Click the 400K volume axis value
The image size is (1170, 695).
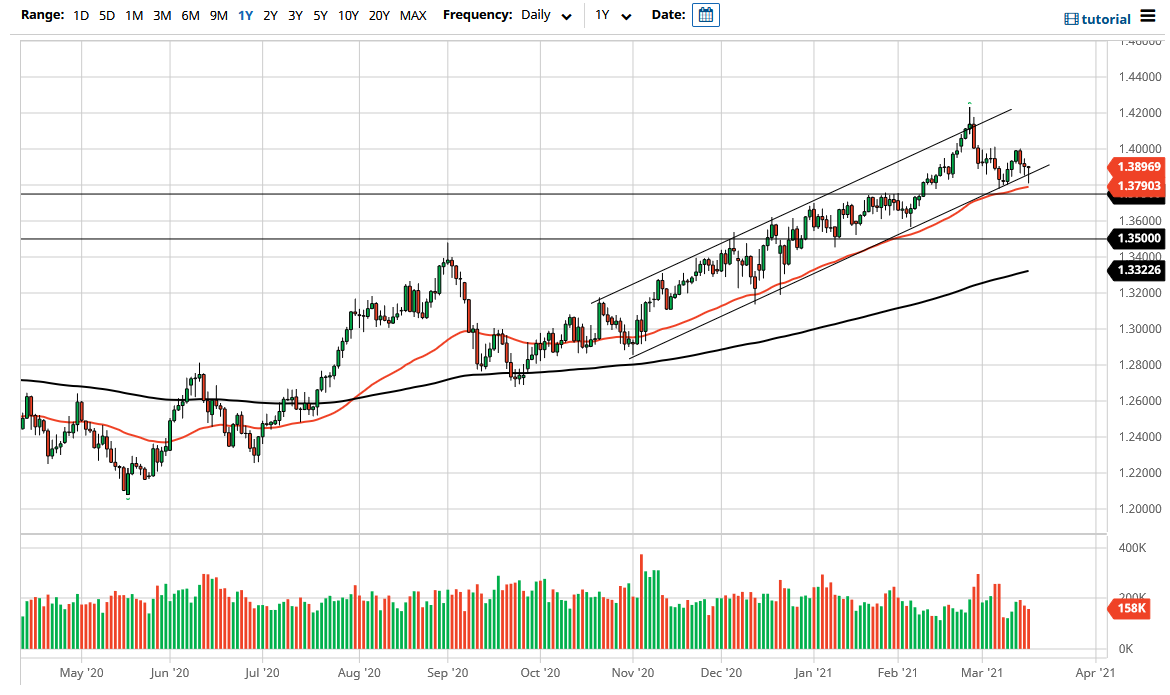[1133, 548]
